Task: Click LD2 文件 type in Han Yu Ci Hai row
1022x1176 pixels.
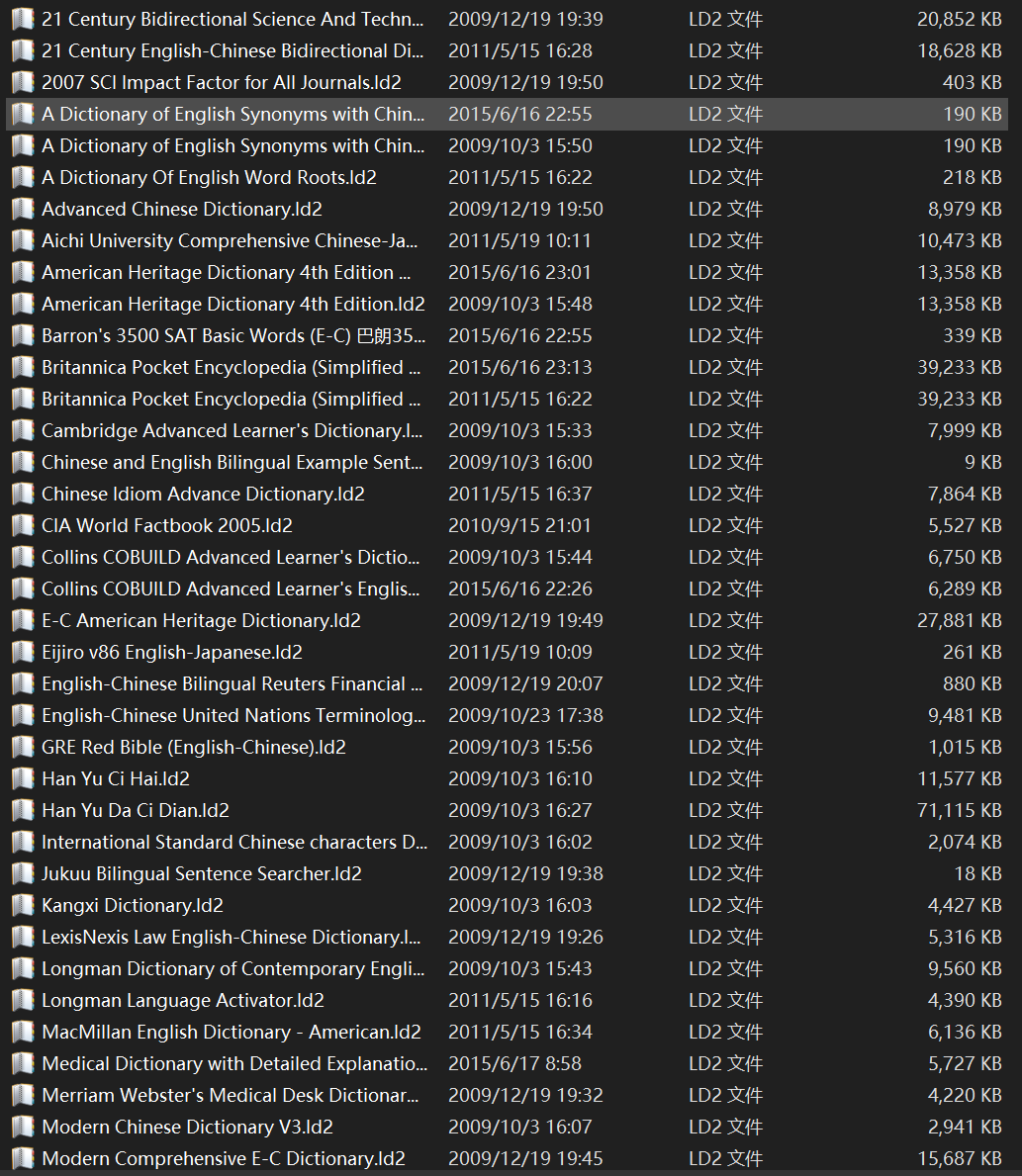Action: (x=725, y=778)
